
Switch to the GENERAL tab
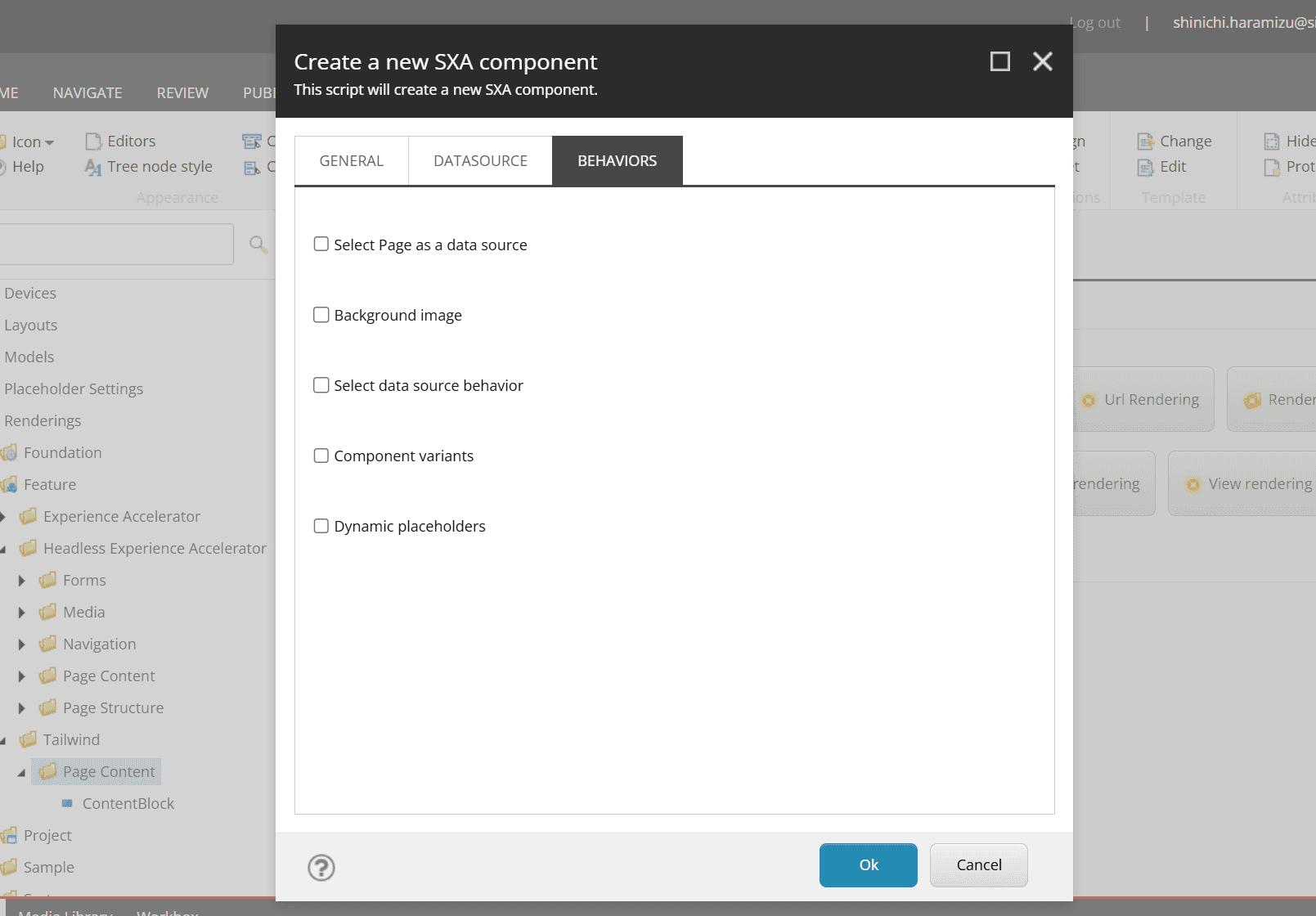(x=351, y=161)
